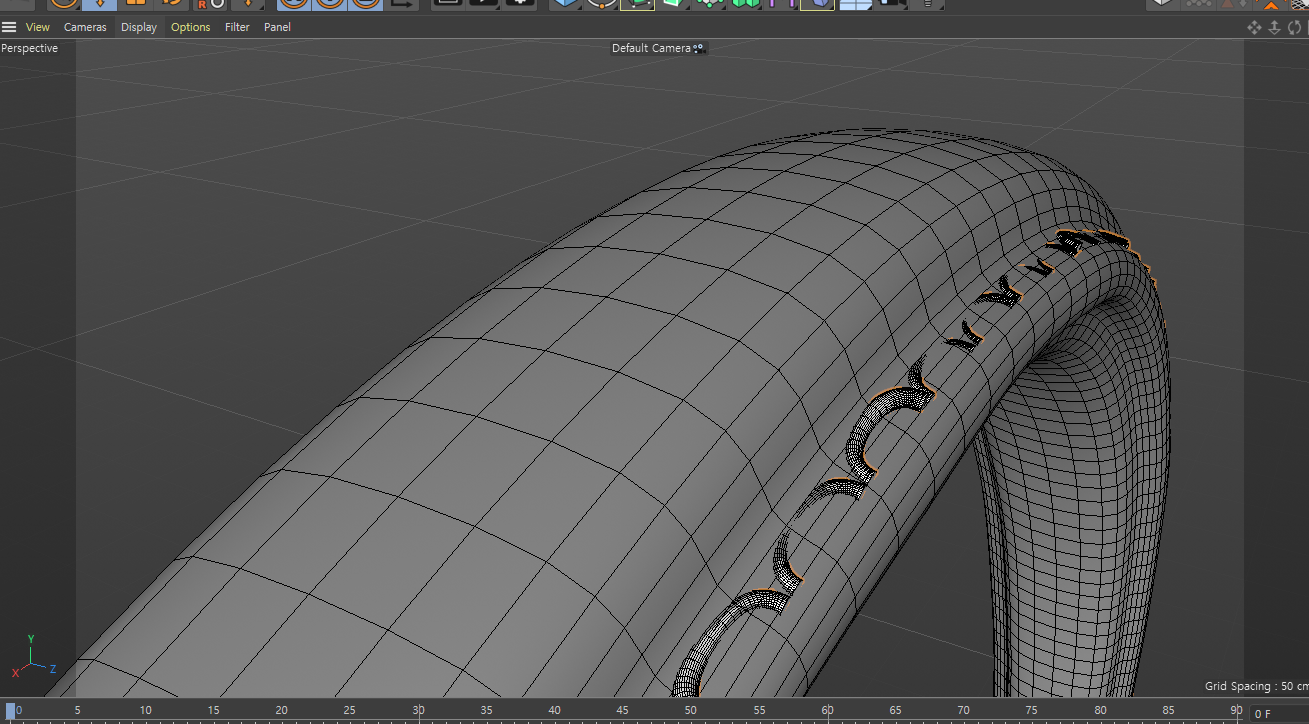Open the Options menu
Viewport: 1309px width, 724px height.
pos(190,27)
